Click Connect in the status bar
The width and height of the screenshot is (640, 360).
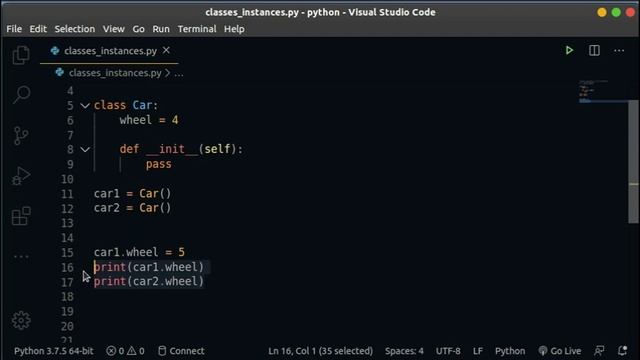click(x=181, y=351)
